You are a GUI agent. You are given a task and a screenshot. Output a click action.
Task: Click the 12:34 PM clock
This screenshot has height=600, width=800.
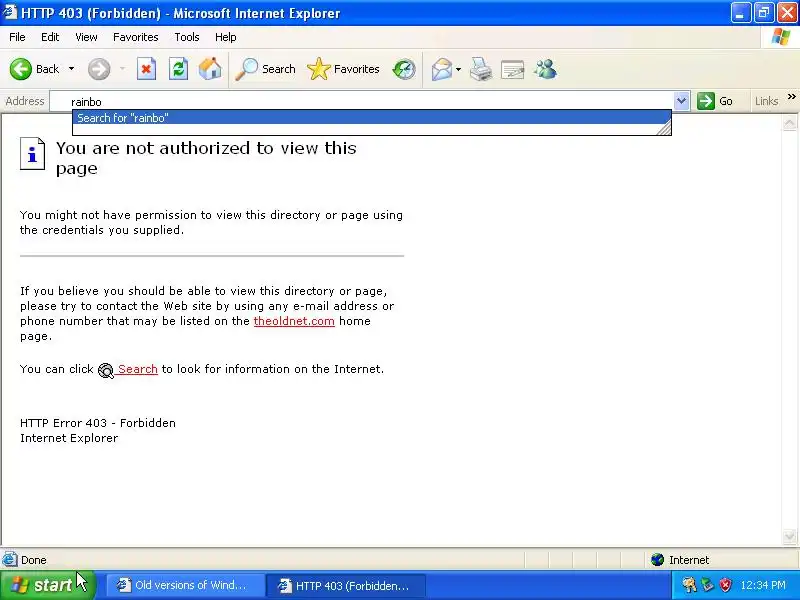(763, 585)
